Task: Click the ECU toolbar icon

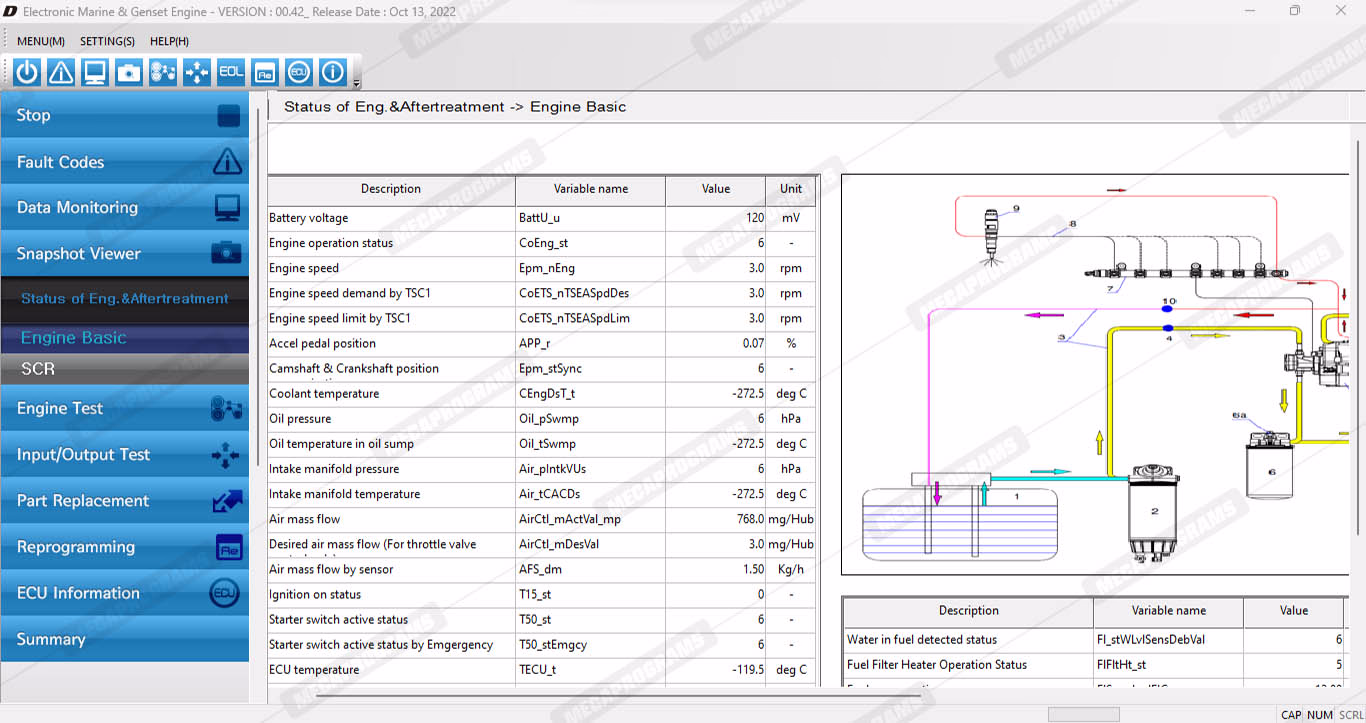Action: [x=299, y=72]
